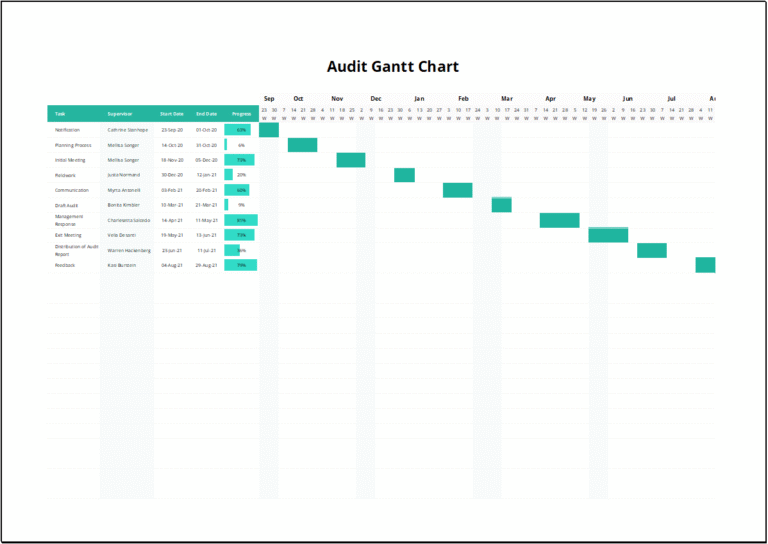This screenshot has width=768, height=544.
Task: Select the Draft Audit Gantt bar in March
Action: [502, 205]
